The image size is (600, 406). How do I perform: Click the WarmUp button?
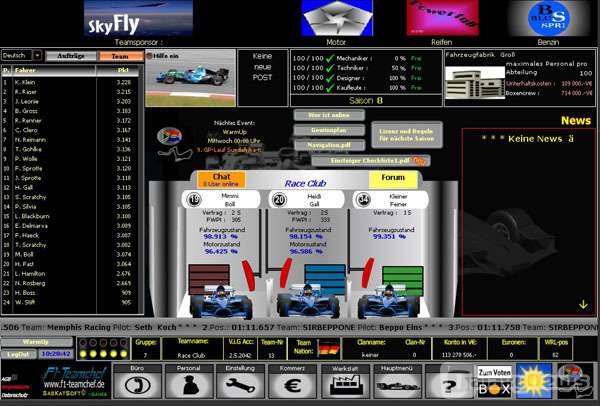point(36,342)
